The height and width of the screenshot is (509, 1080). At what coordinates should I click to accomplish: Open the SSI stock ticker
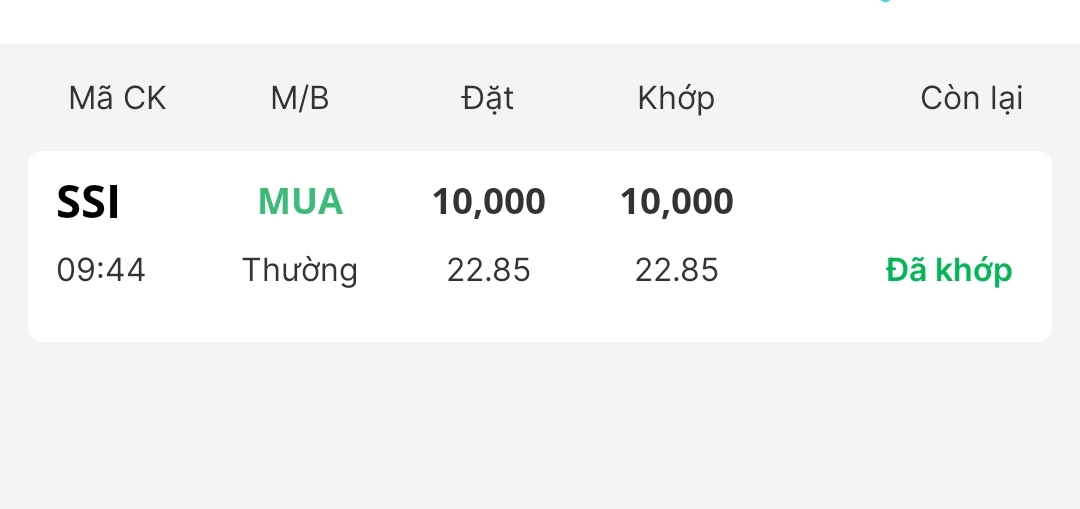coord(88,203)
